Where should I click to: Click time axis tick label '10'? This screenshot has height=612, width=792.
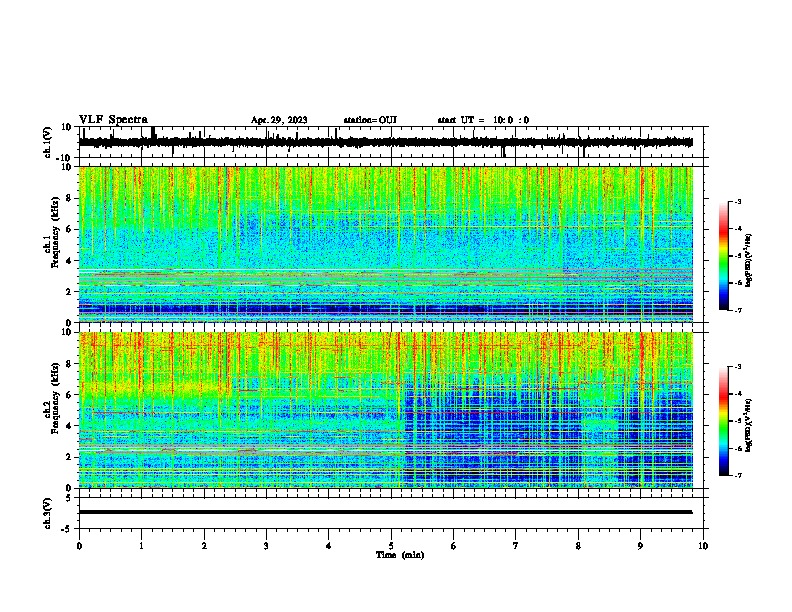pos(703,546)
